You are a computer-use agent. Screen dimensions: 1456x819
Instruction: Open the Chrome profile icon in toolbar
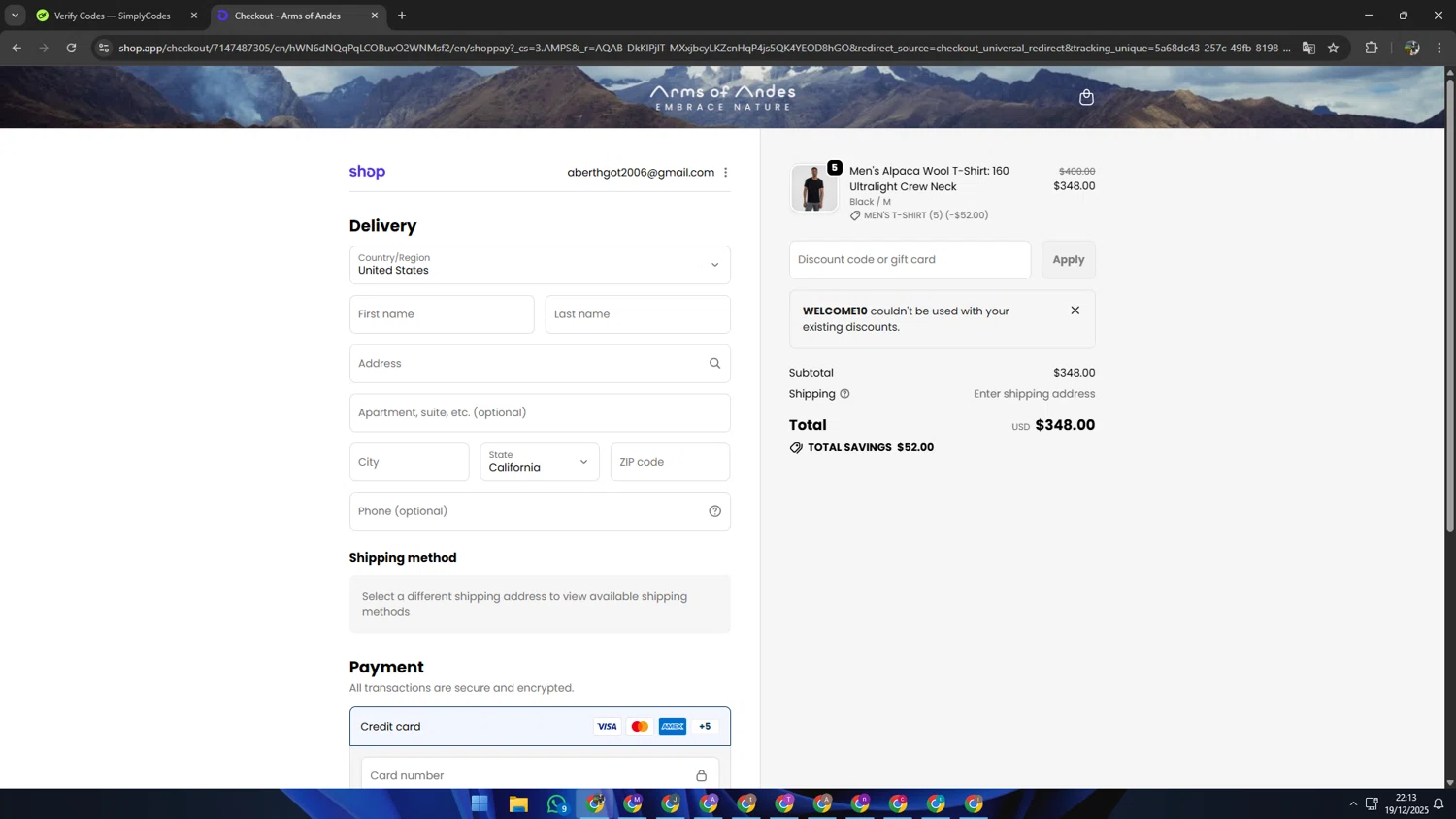pos(1411,48)
